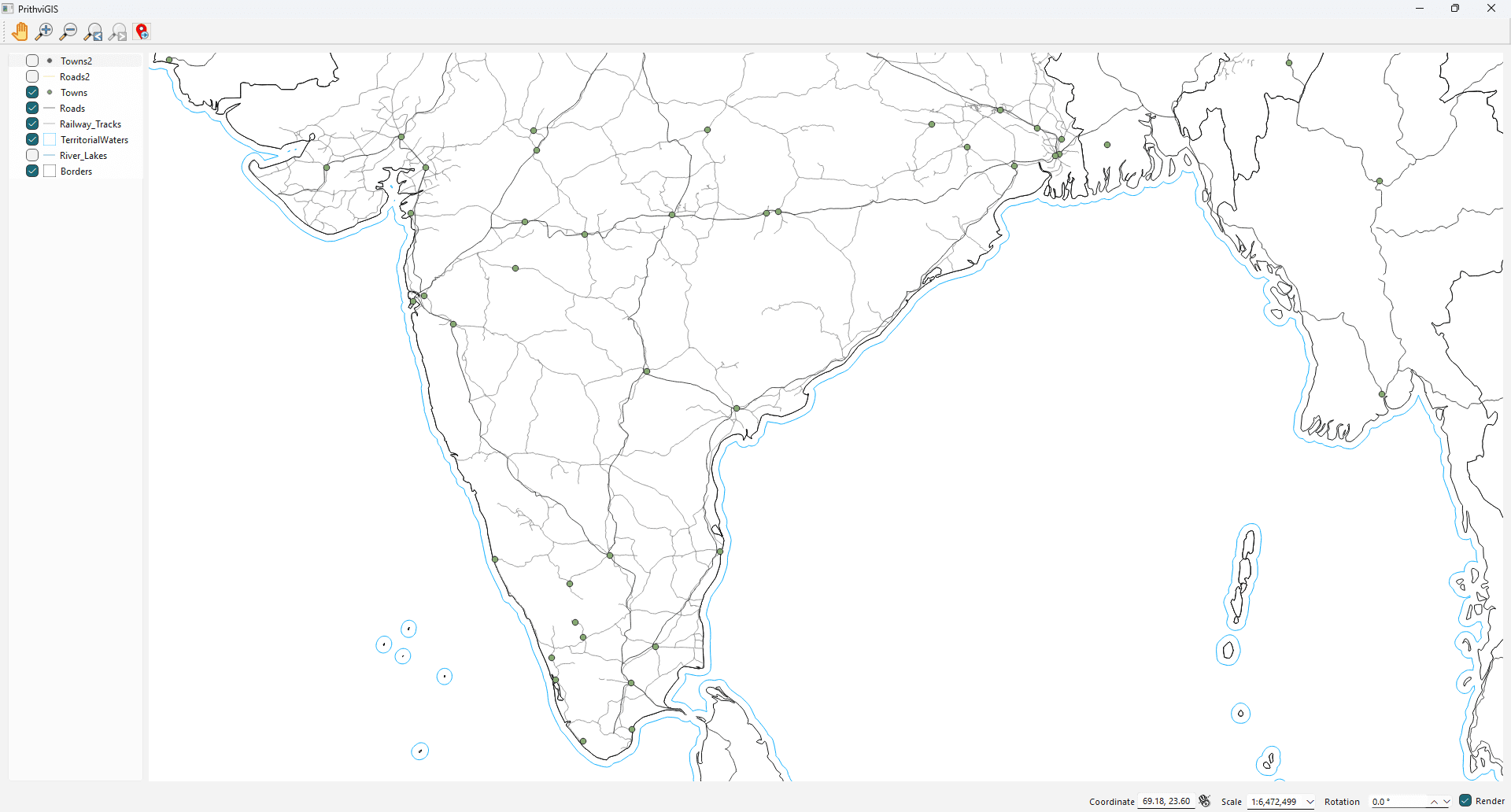Go to previous zoom extent
The image size is (1511, 812).
(x=93, y=31)
